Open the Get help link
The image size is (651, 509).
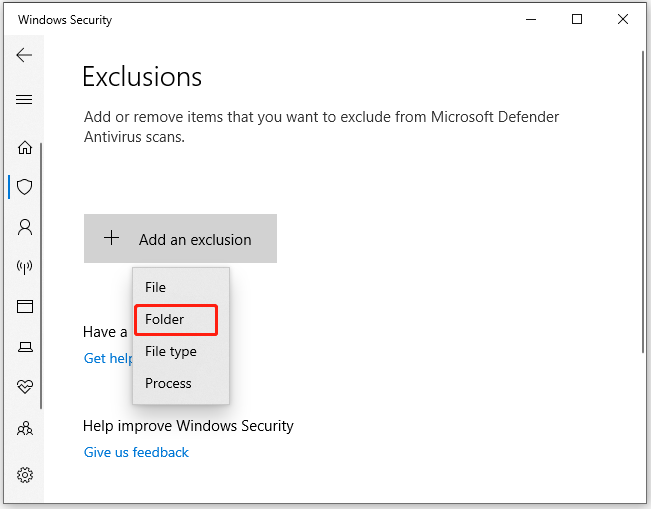108,358
